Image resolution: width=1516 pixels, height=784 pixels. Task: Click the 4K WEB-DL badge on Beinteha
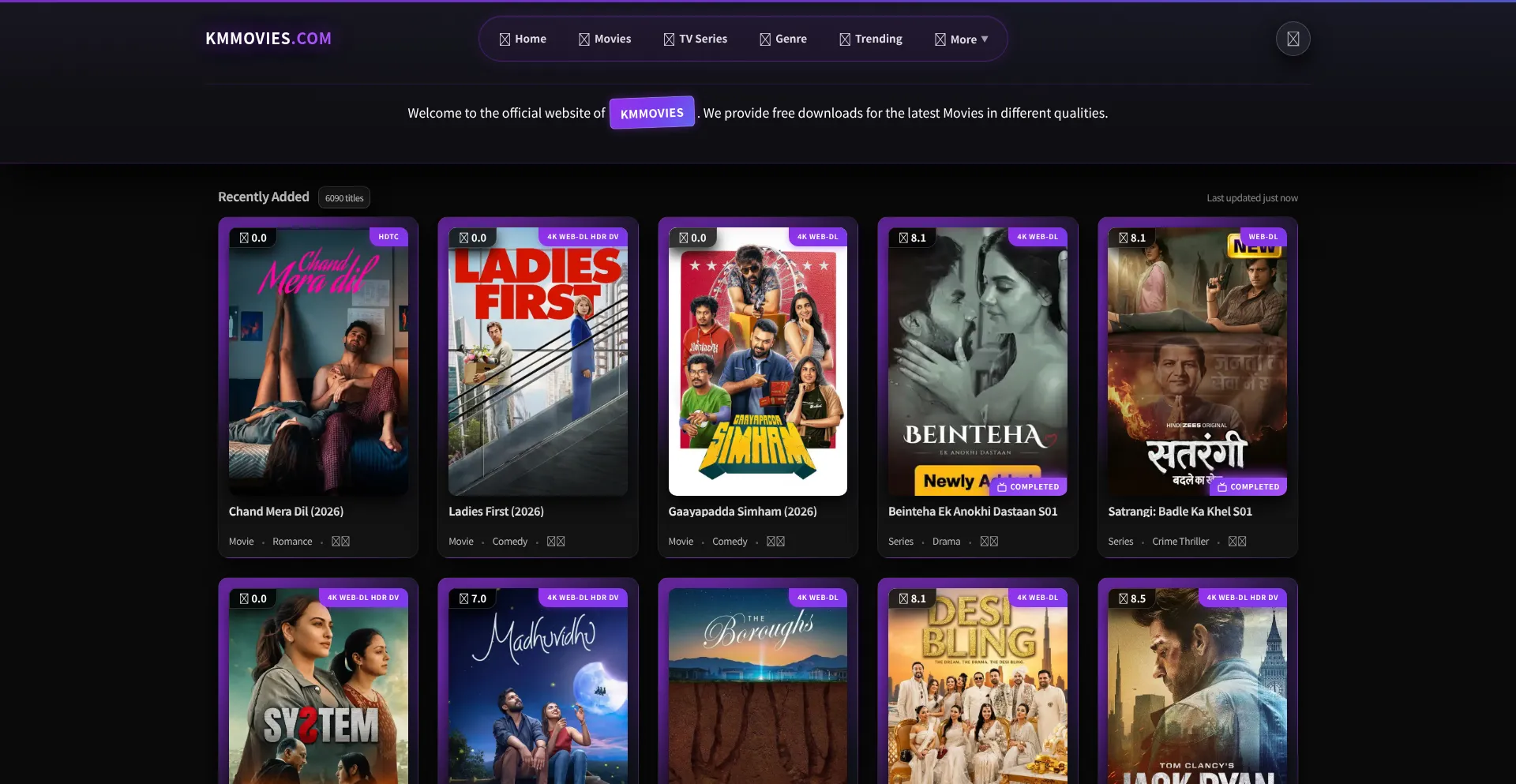(1038, 237)
